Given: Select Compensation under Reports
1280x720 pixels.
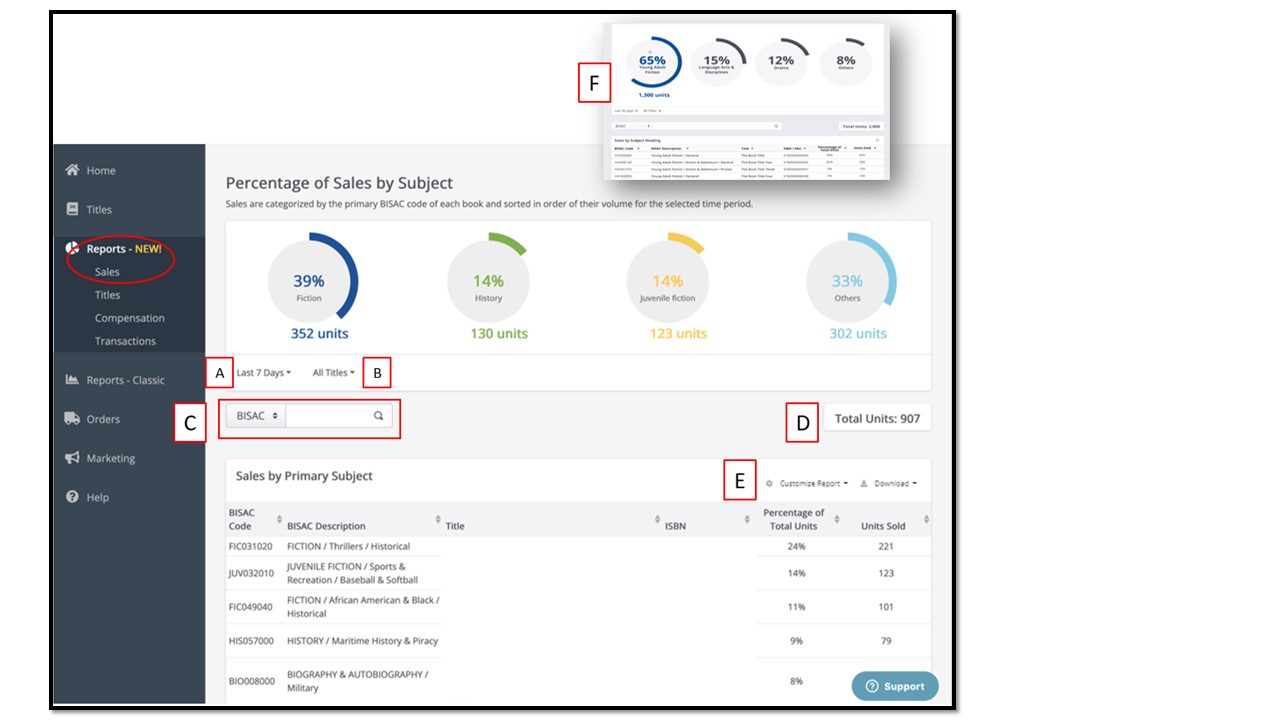Looking at the screenshot, I should coord(130,318).
